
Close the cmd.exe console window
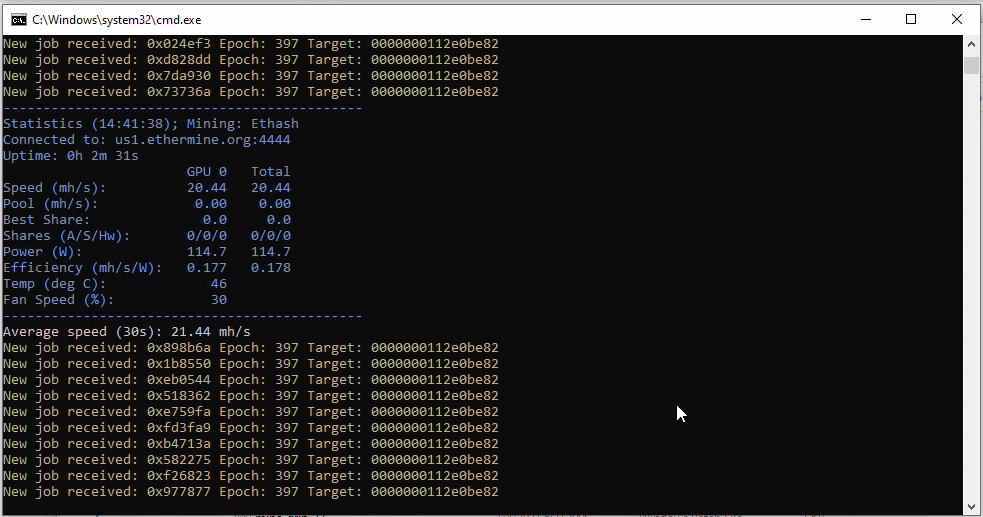coord(957,19)
